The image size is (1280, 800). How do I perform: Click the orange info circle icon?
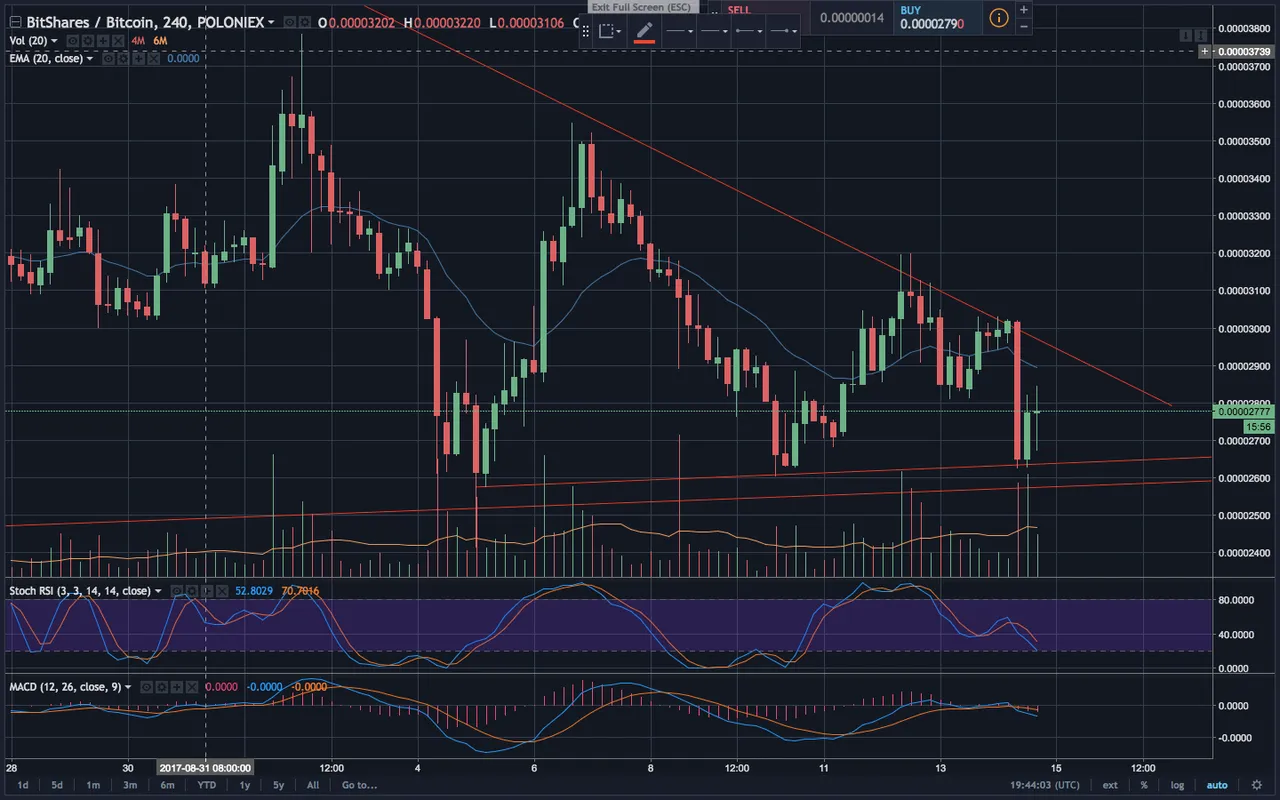[998, 17]
